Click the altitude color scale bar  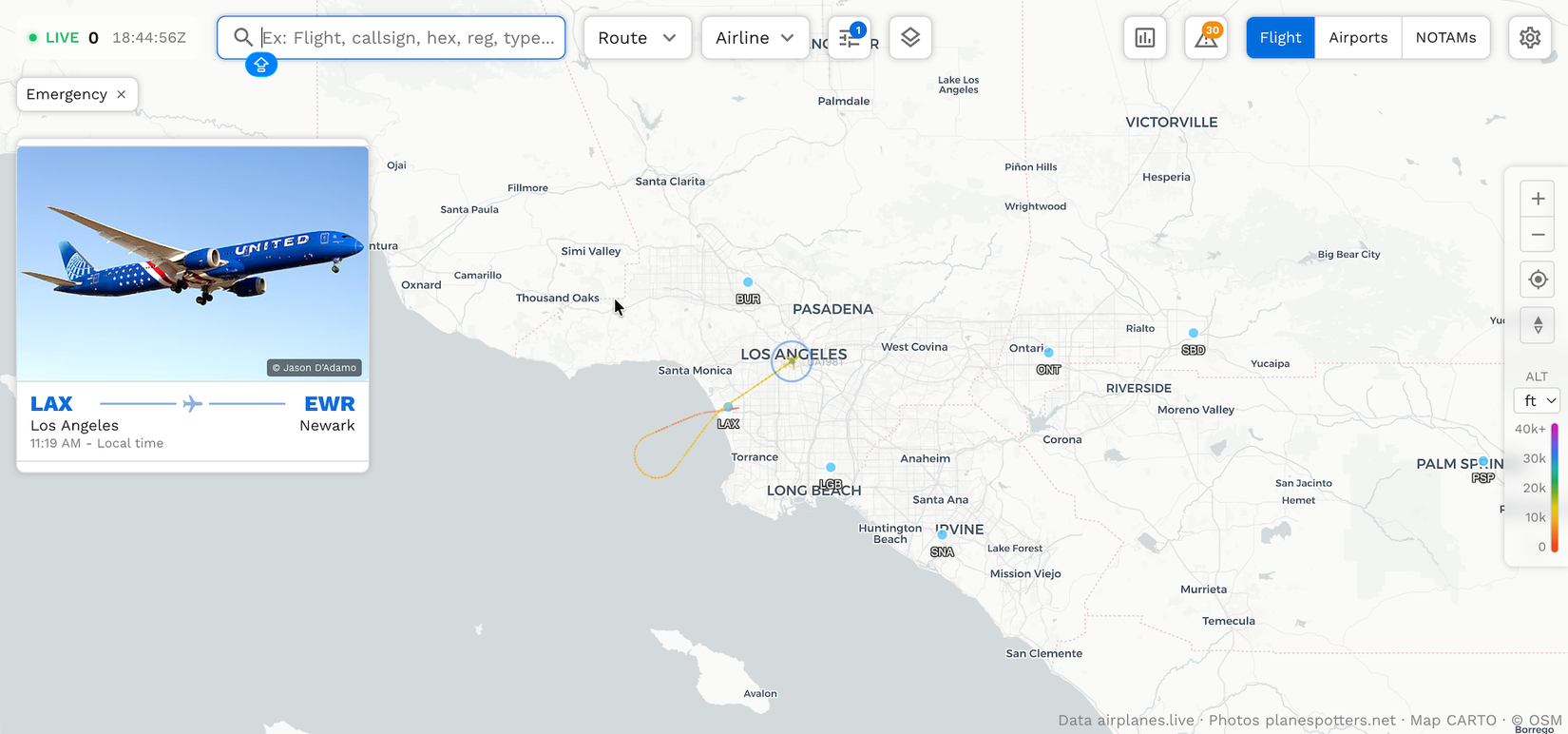1555,488
